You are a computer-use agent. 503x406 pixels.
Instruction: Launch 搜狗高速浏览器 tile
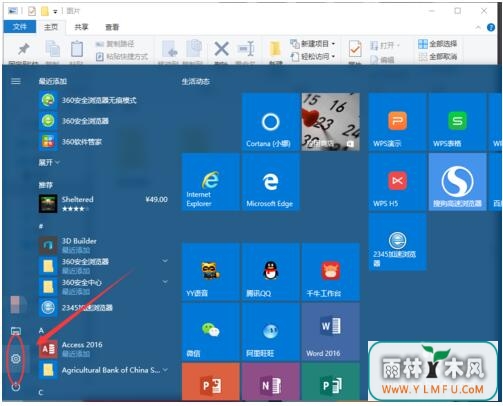(x=457, y=182)
